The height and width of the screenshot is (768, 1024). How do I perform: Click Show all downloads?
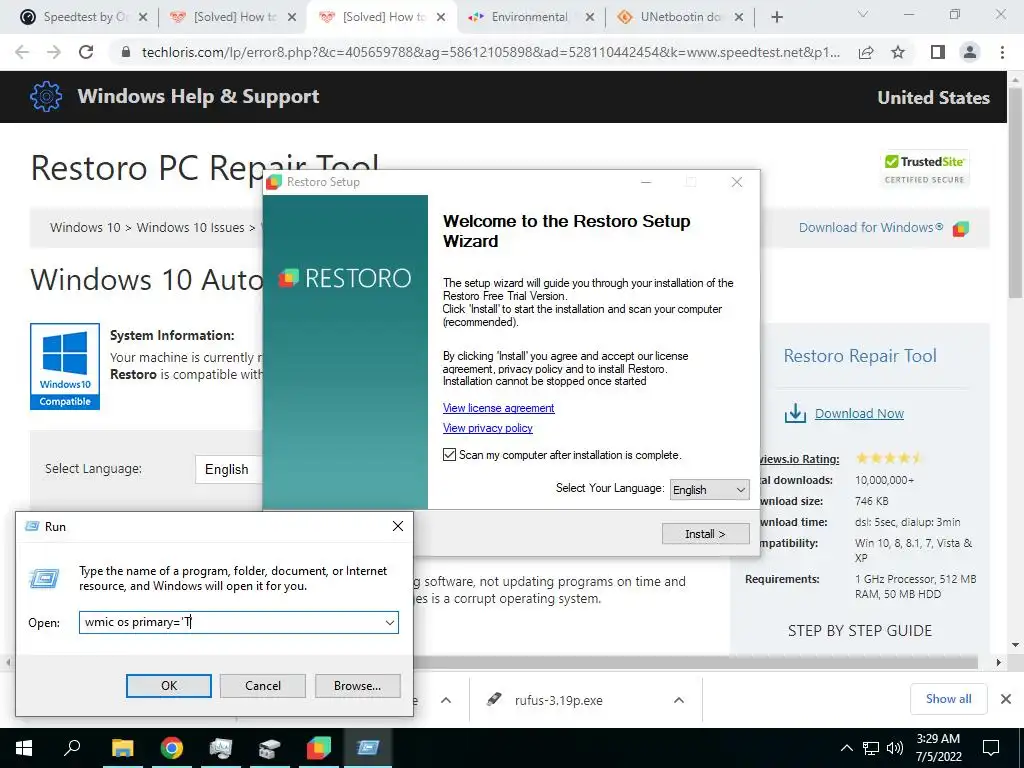click(x=948, y=699)
